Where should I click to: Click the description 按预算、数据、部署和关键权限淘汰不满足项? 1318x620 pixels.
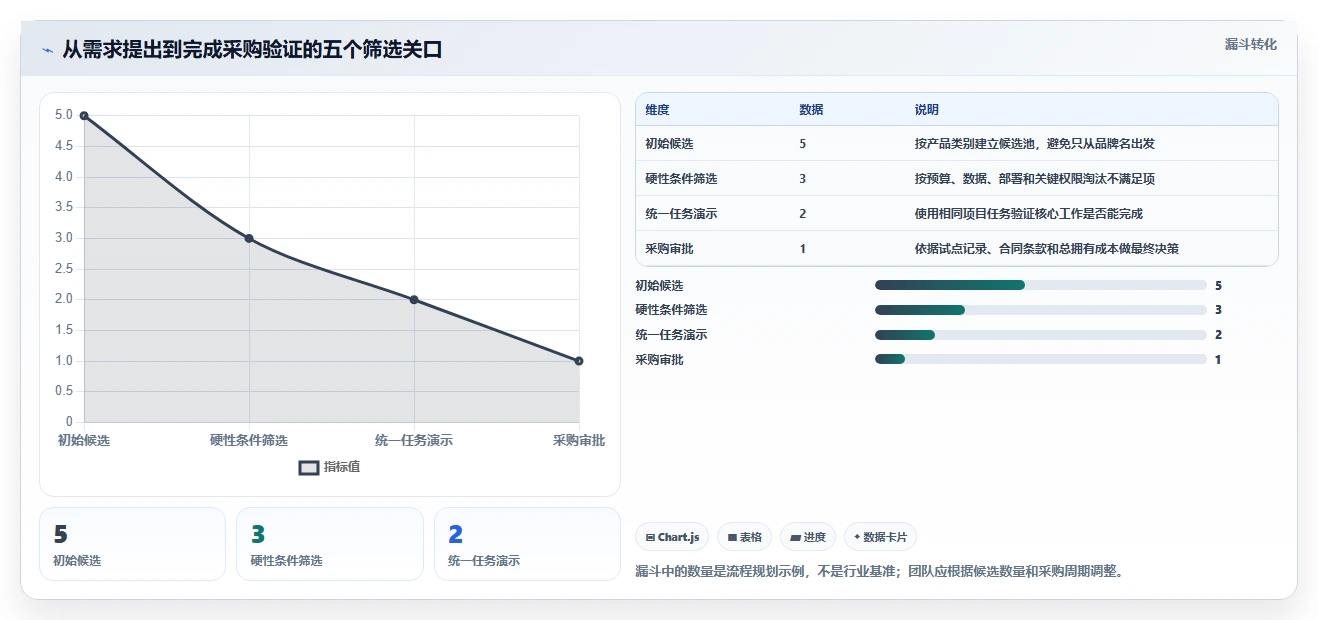click(1035, 179)
